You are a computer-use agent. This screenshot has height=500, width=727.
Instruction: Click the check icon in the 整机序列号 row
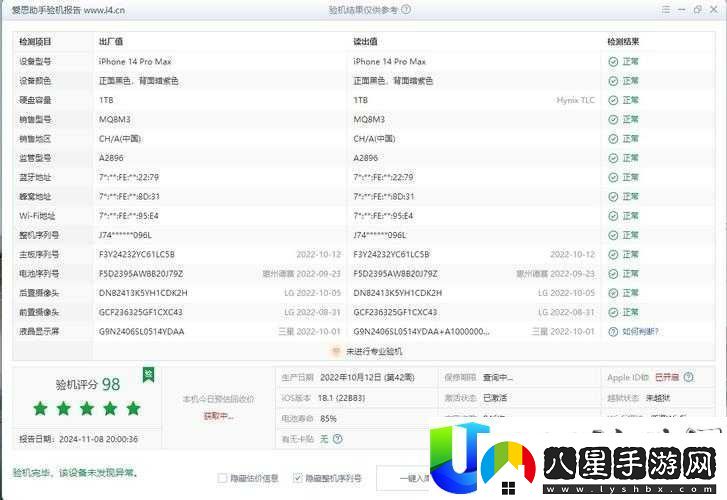click(x=613, y=235)
